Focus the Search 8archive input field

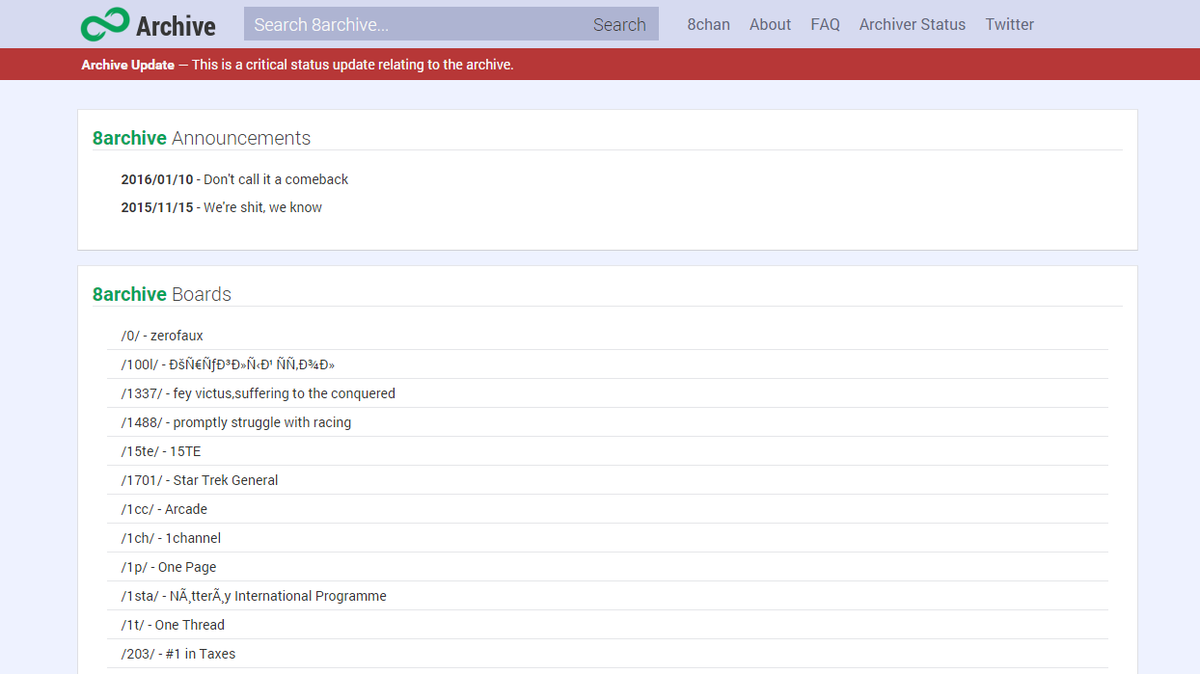click(x=413, y=24)
